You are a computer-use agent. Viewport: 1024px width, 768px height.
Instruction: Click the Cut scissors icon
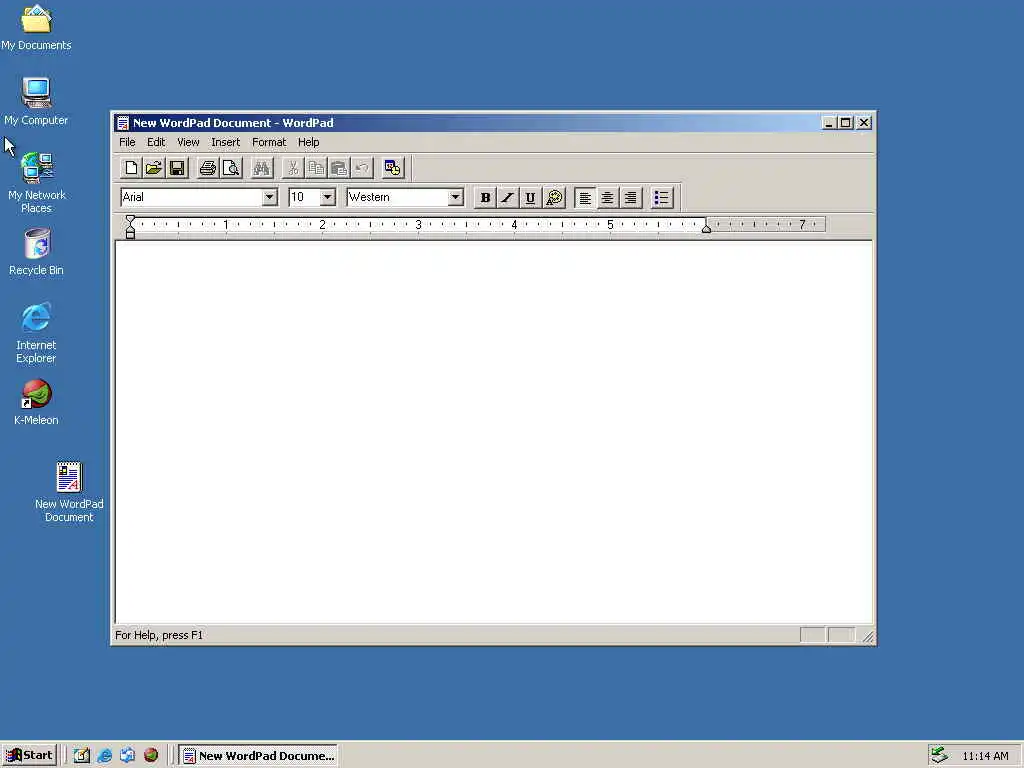pyautogui.click(x=293, y=168)
